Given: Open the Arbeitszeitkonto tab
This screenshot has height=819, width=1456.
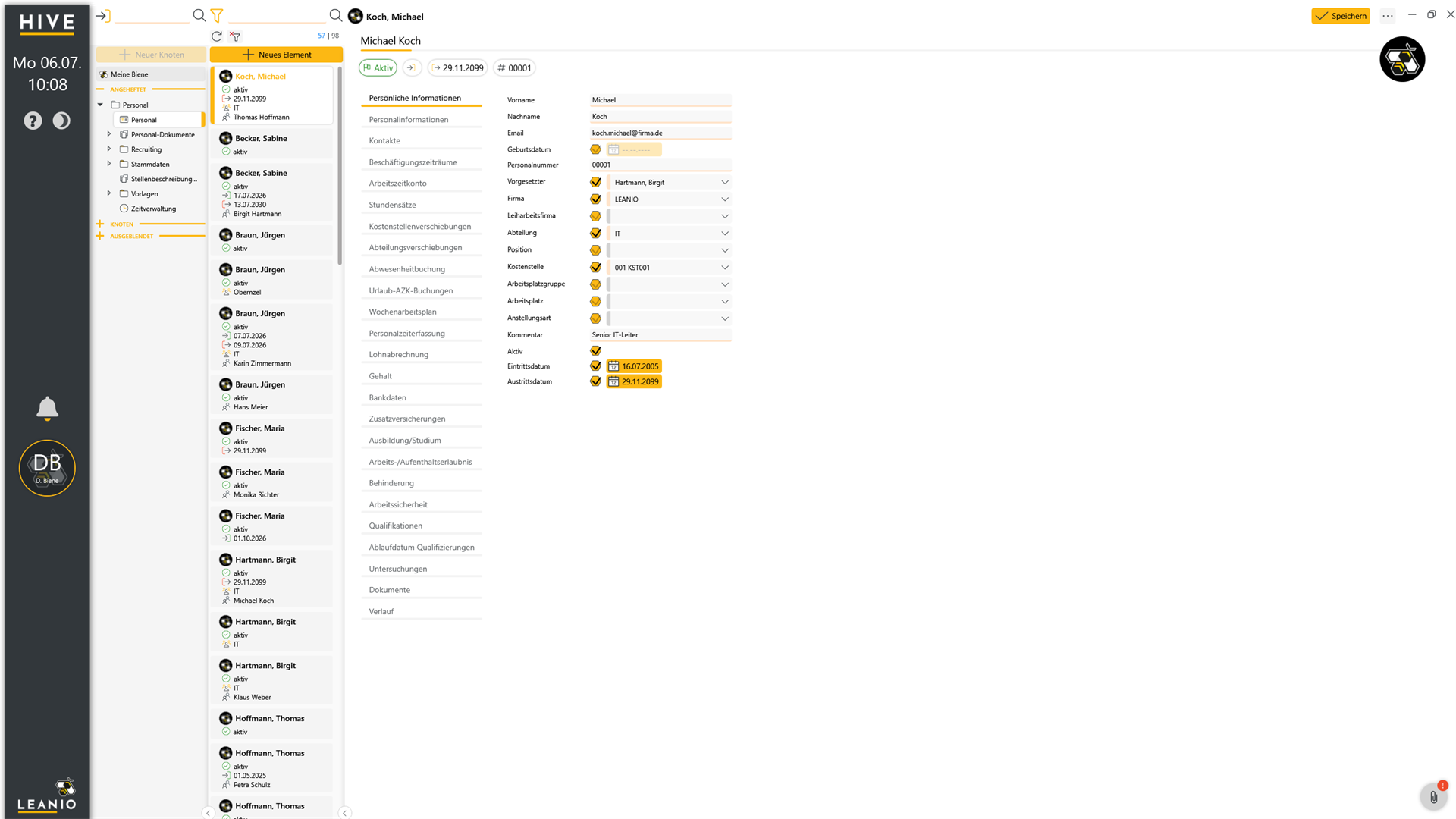Looking at the screenshot, I should [421, 184].
